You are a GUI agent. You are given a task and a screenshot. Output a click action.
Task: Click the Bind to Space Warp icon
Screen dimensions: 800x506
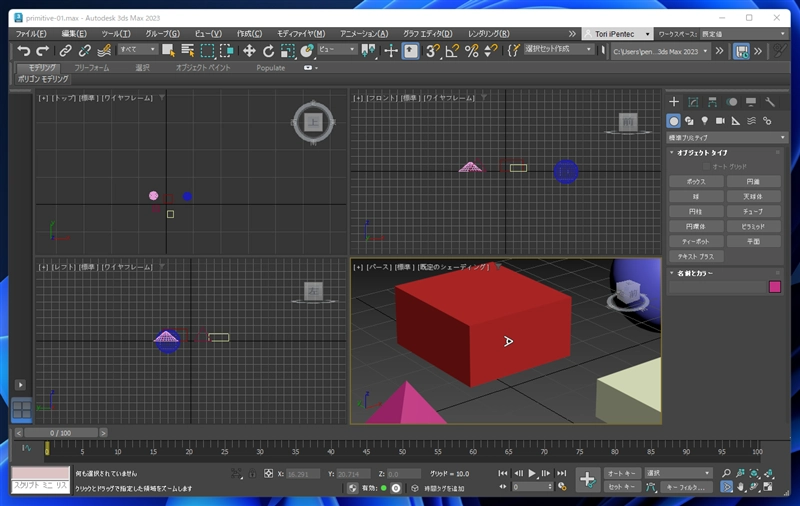104,50
